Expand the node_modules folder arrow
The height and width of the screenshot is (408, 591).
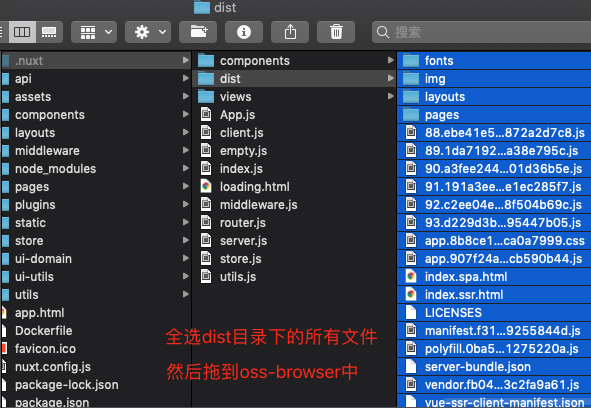pyautogui.click(x=185, y=169)
